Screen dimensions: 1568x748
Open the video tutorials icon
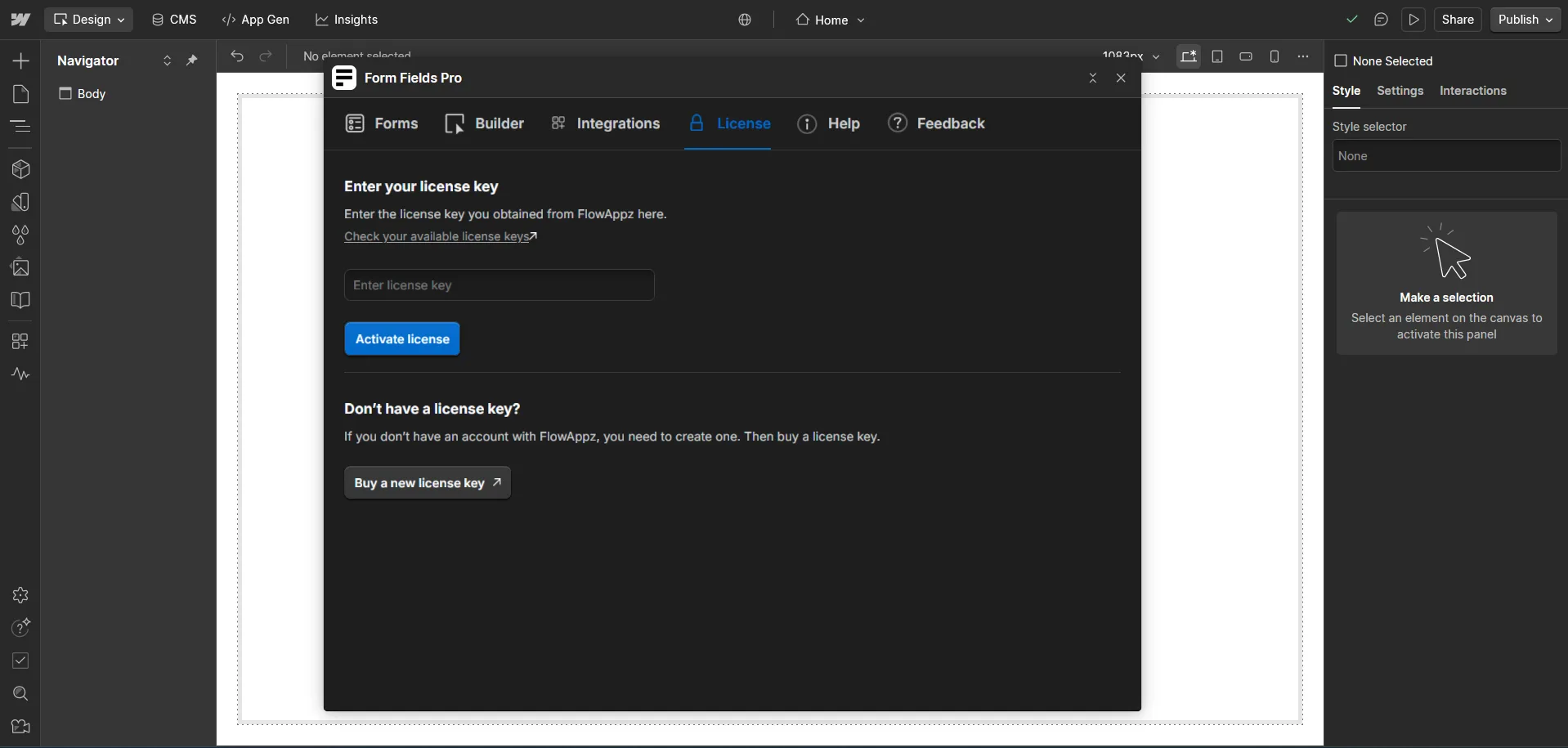[x=20, y=727]
